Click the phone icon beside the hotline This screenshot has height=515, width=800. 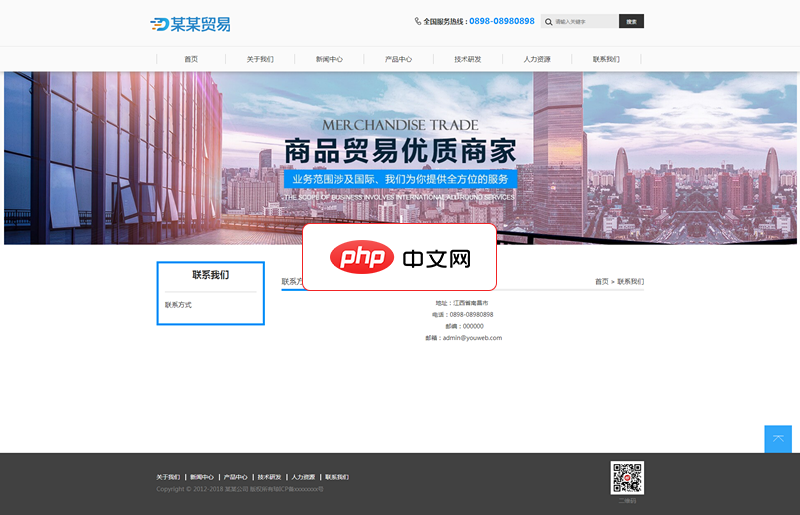pos(418,21)
